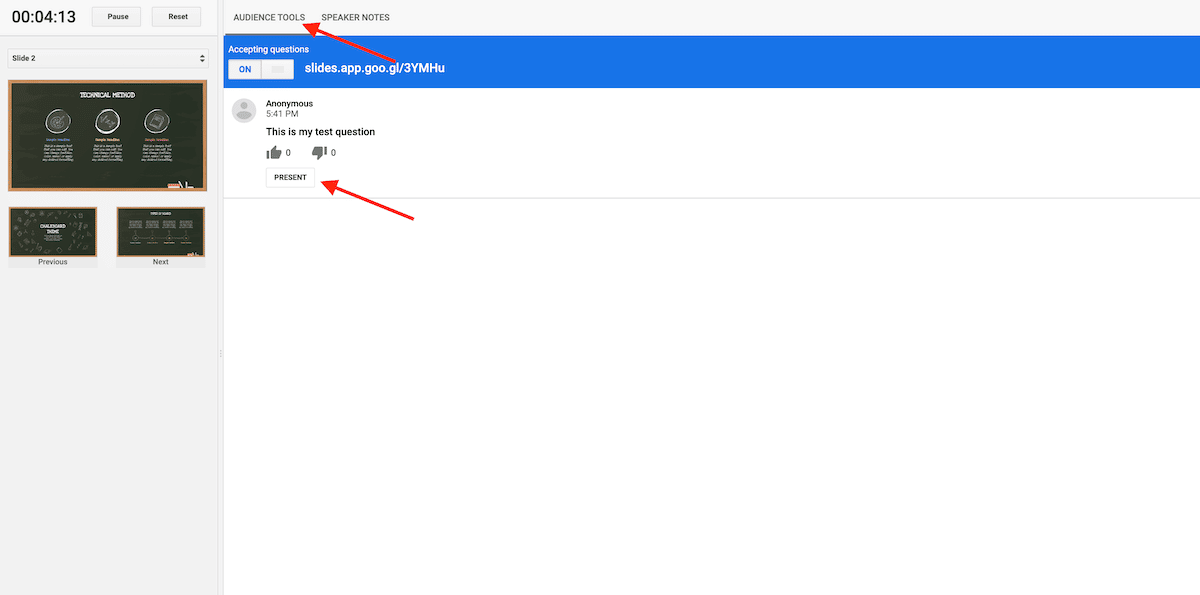Click the panel divider handle beside the sidebar

220,353
